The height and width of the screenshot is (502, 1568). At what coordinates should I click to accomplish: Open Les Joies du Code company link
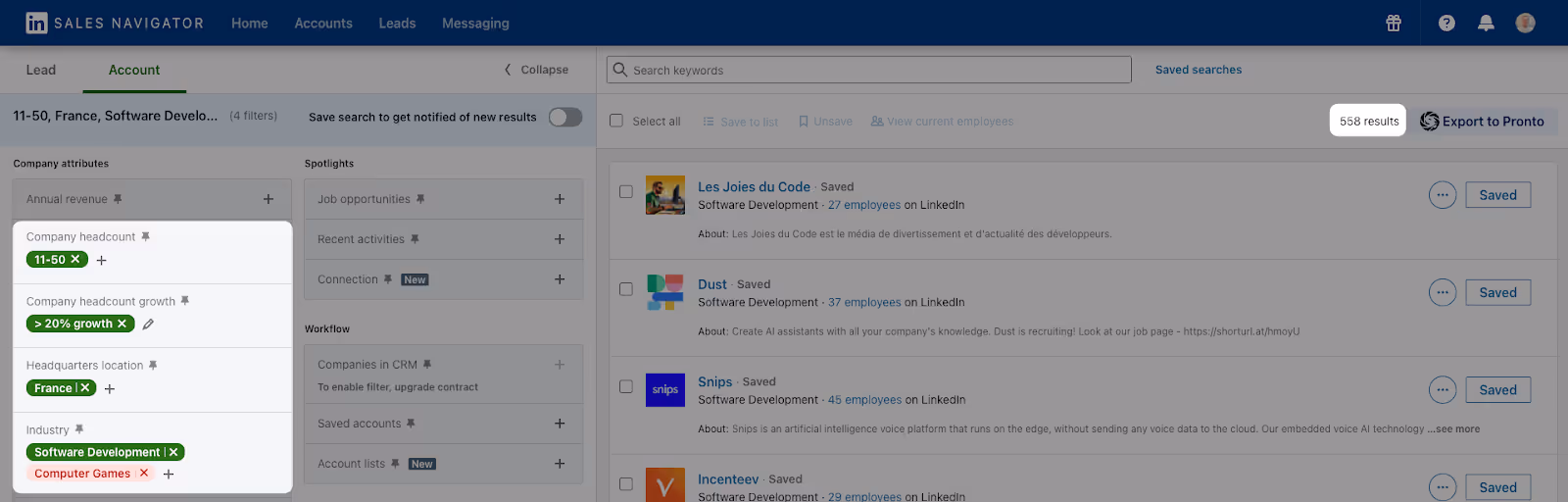coord(754,186)
